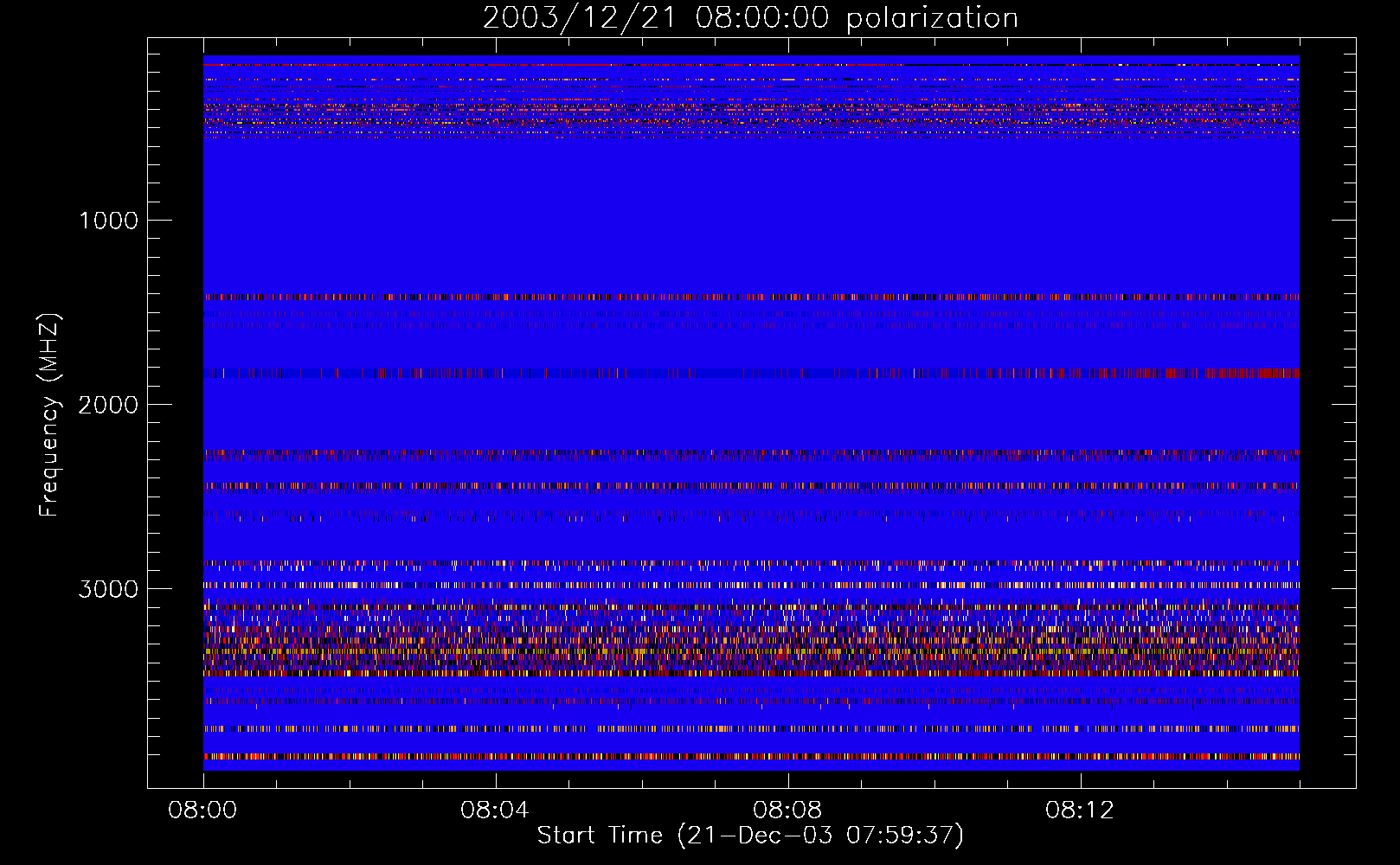Click the 3000 frequency tick label
Image resolution: width=1400 pixels, height=865 pixels.
108,589
